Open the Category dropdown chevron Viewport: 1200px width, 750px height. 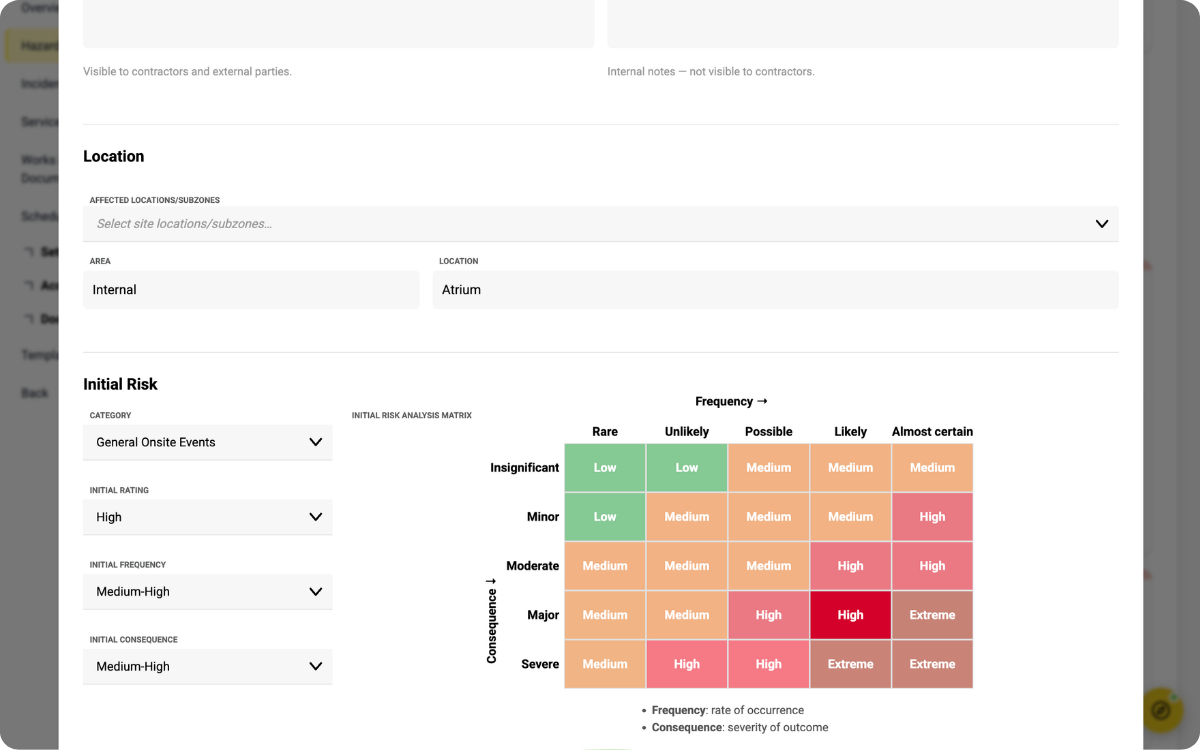316,442
